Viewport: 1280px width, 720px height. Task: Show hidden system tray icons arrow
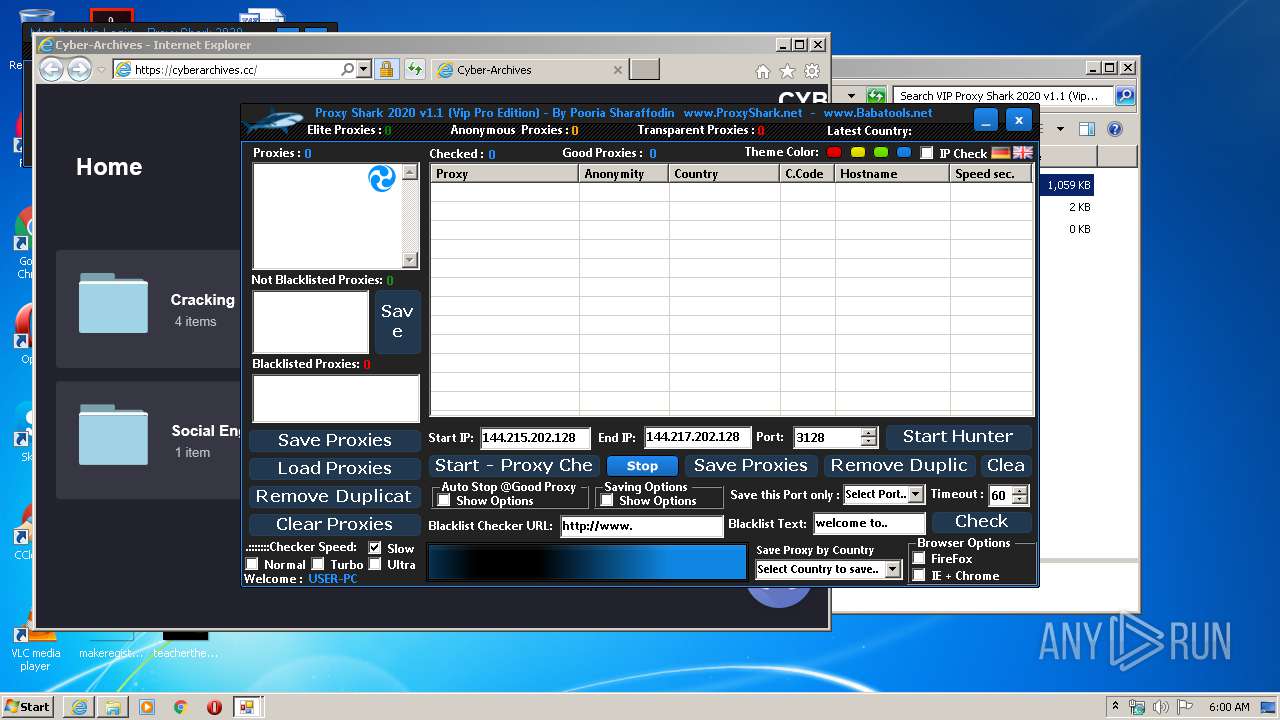1115,706
